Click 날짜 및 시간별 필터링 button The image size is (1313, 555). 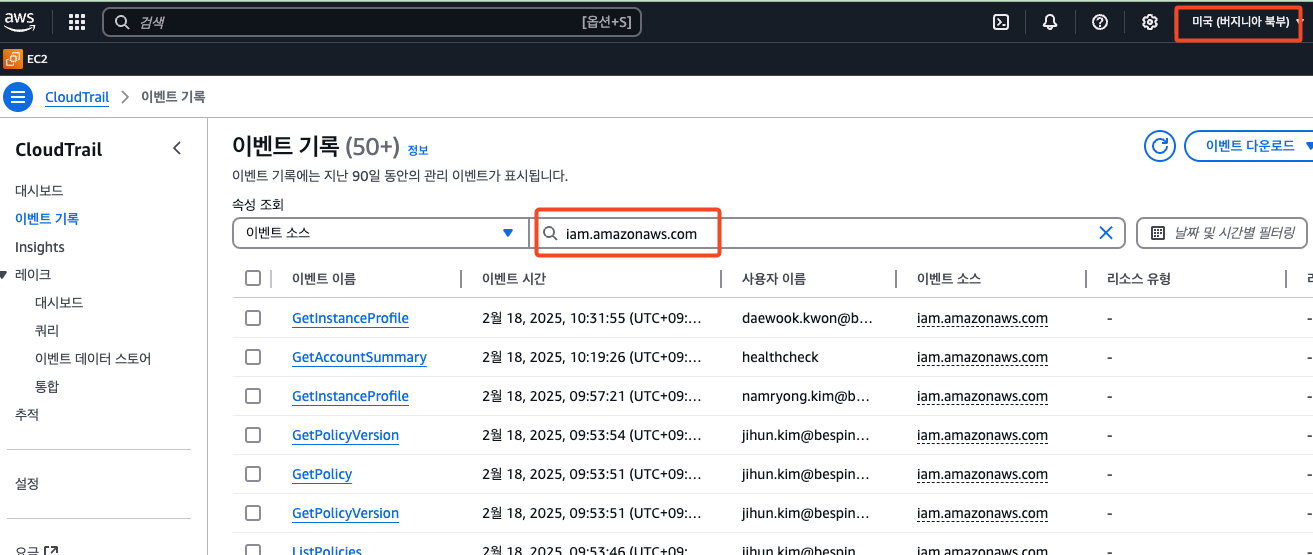click(x=1222, y=233)
